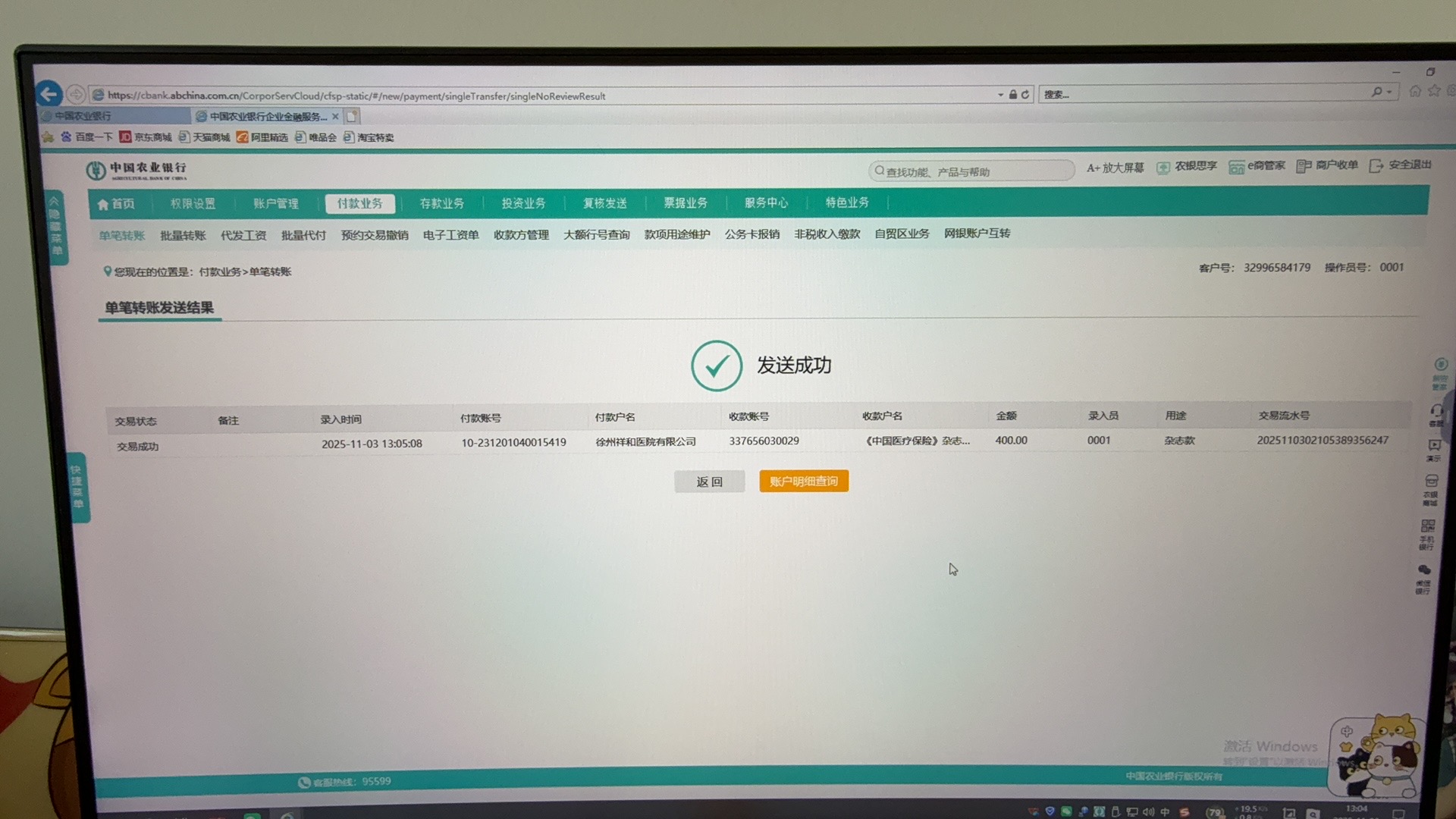Collapse the 隐藏菜单 left side panel
The image size is (1456, 819).
[x=55, y=226]
